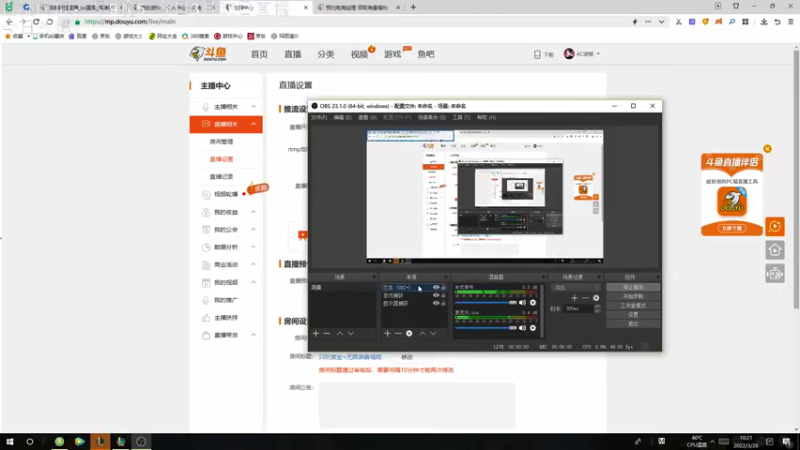Remove the selected scene with the minus icon
800x450 pixels.
point(327,333)
